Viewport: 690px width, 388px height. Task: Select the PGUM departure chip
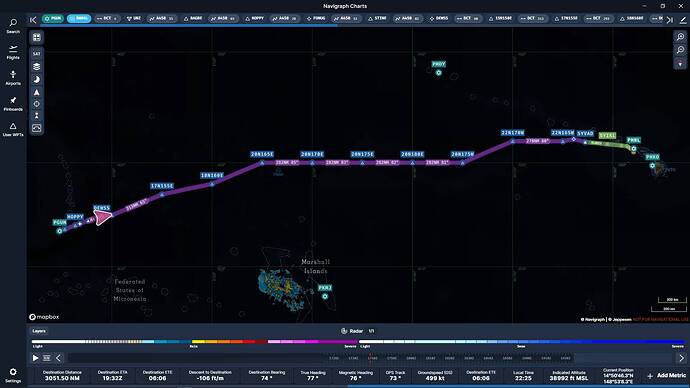pyautogui.click(x=53, y=18)
